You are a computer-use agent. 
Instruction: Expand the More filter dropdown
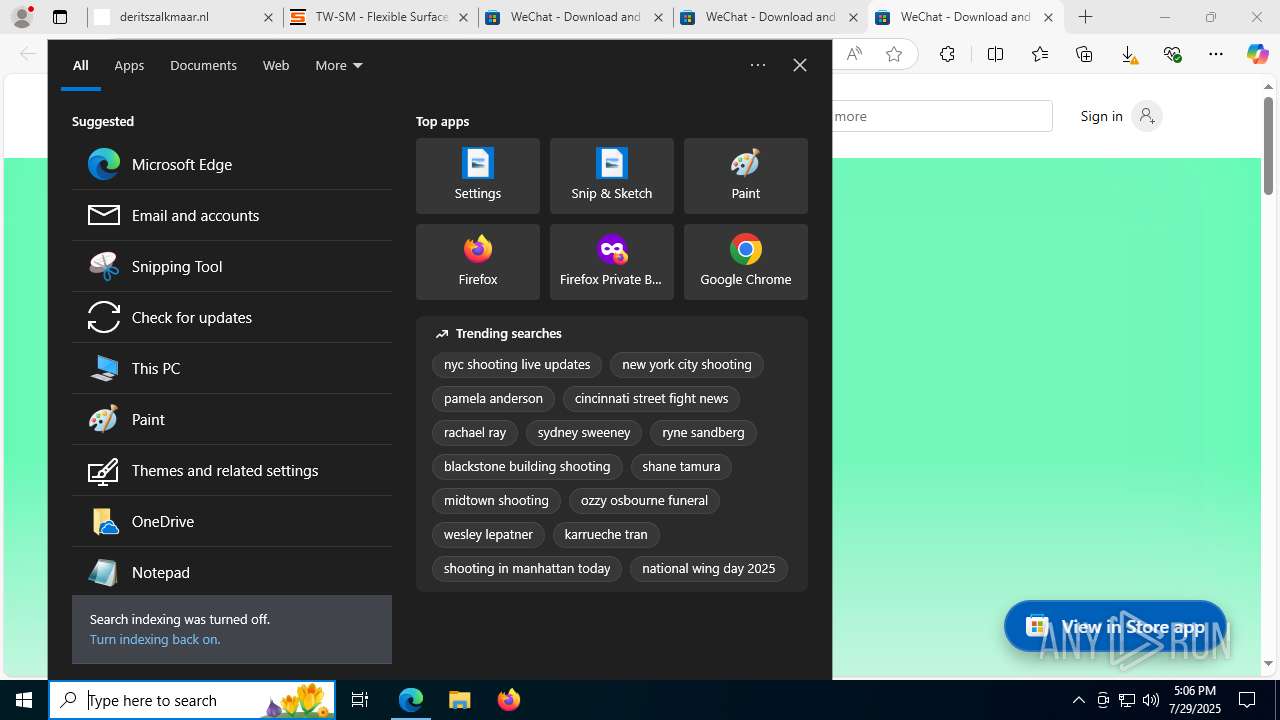pyautogui.click(x=339, y=65)
